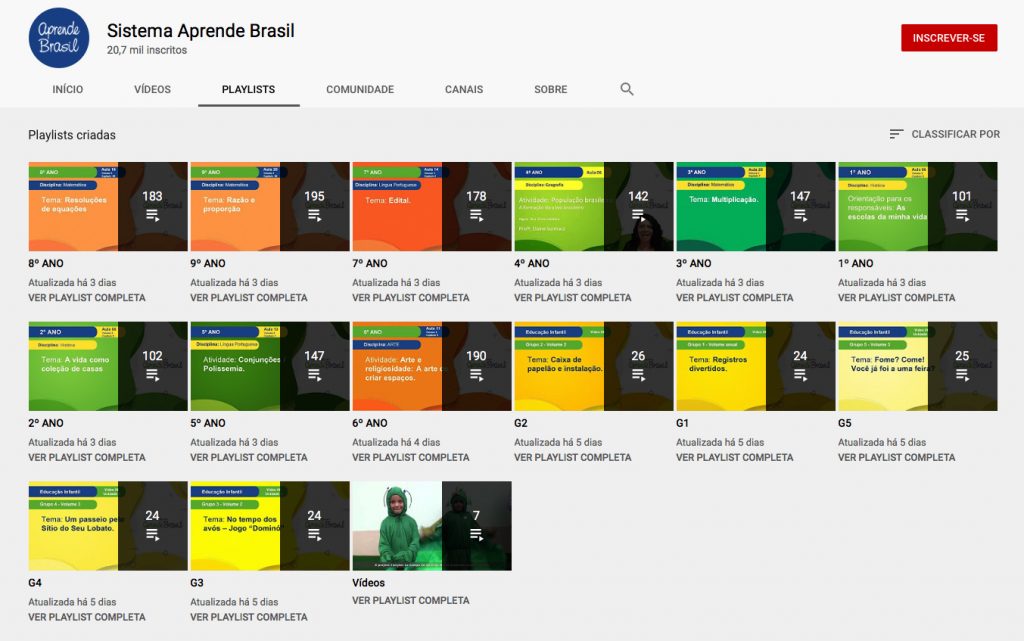Click the Playlists criadas heading

click(72, 135)
